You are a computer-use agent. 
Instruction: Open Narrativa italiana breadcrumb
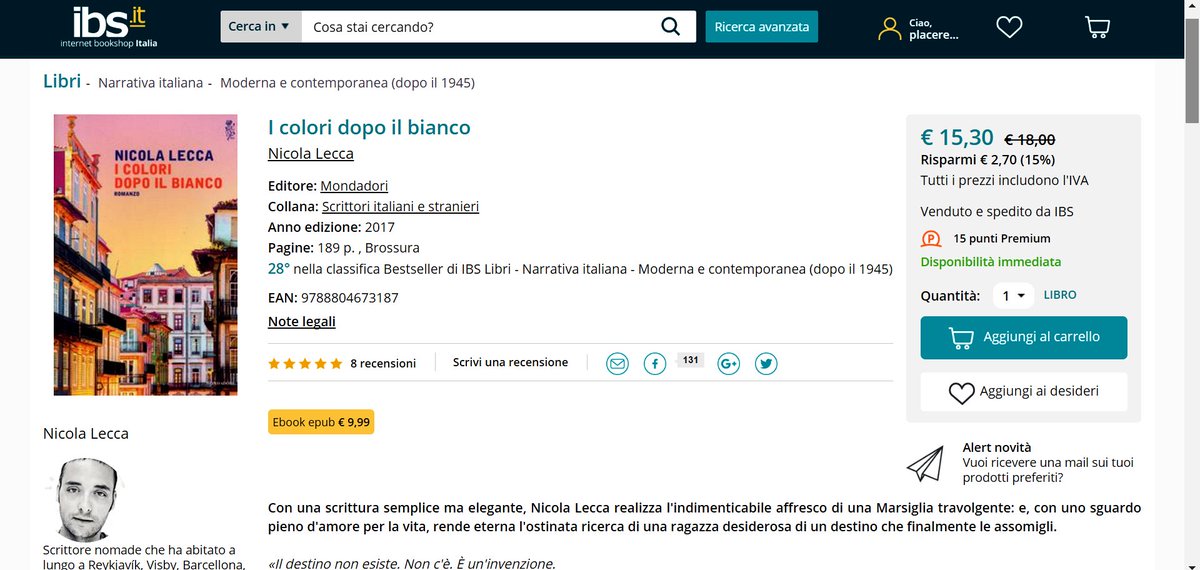pos(150,82)
